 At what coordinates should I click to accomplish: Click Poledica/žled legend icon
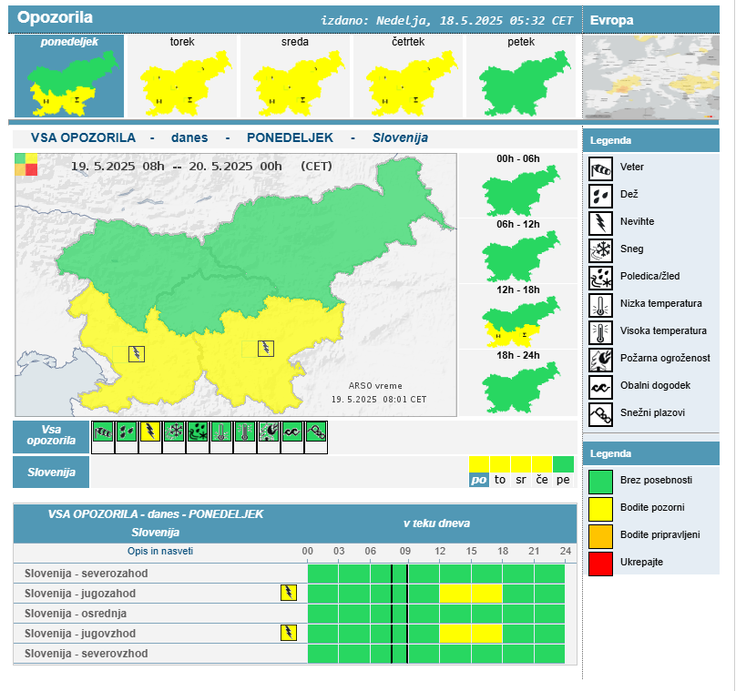(x=600, y=278)
